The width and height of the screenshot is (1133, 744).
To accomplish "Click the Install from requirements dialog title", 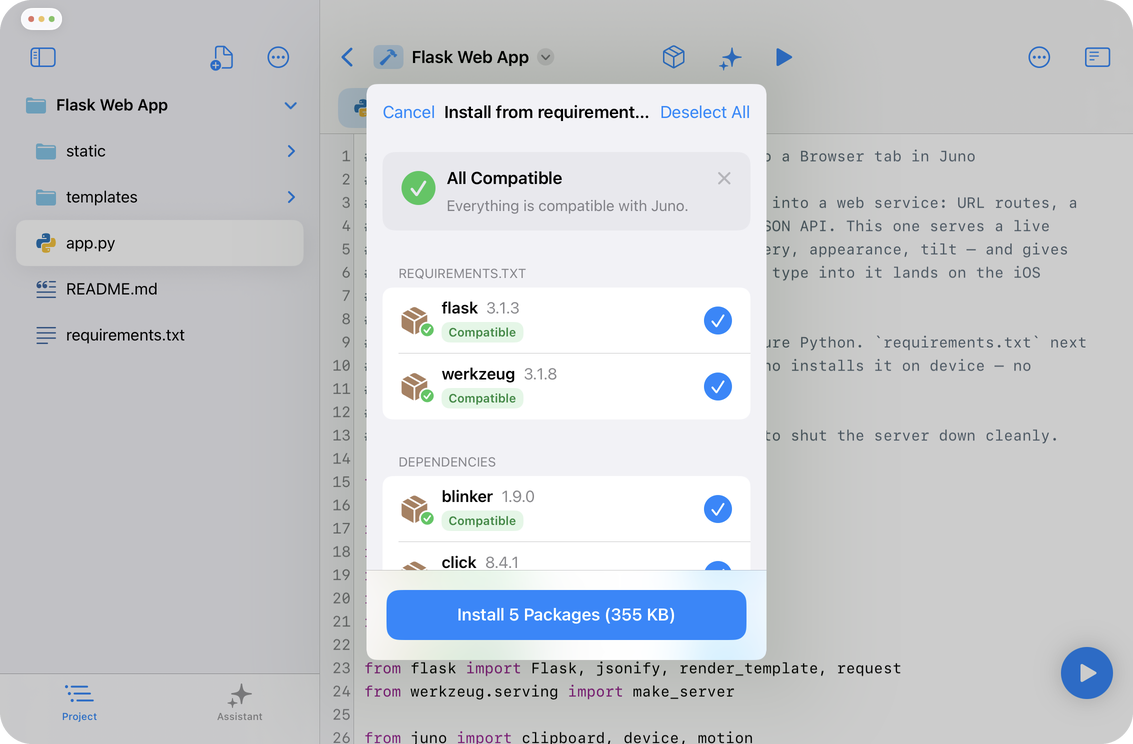I will coord(546,112).
